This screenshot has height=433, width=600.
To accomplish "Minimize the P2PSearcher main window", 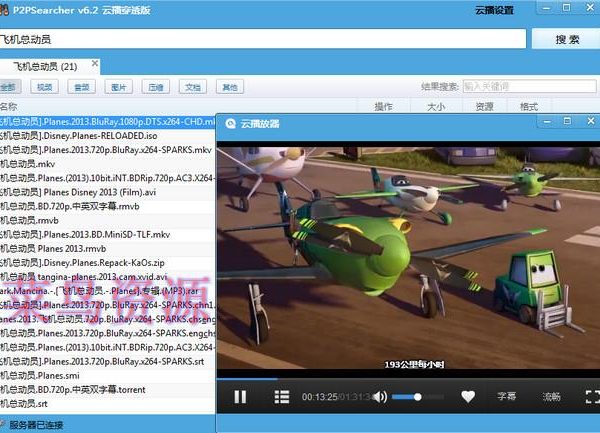I will tap(546, 8).
